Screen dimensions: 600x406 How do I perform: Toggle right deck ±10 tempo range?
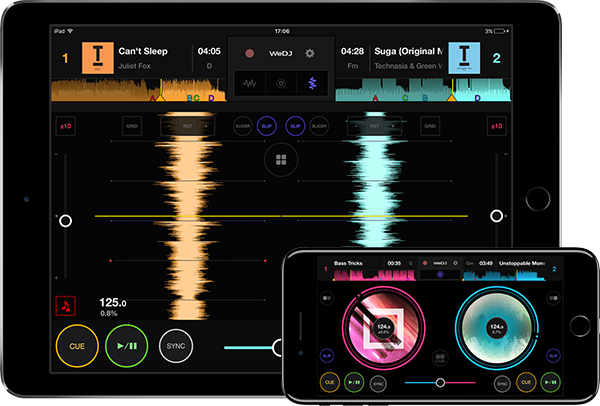click(497, 126)
